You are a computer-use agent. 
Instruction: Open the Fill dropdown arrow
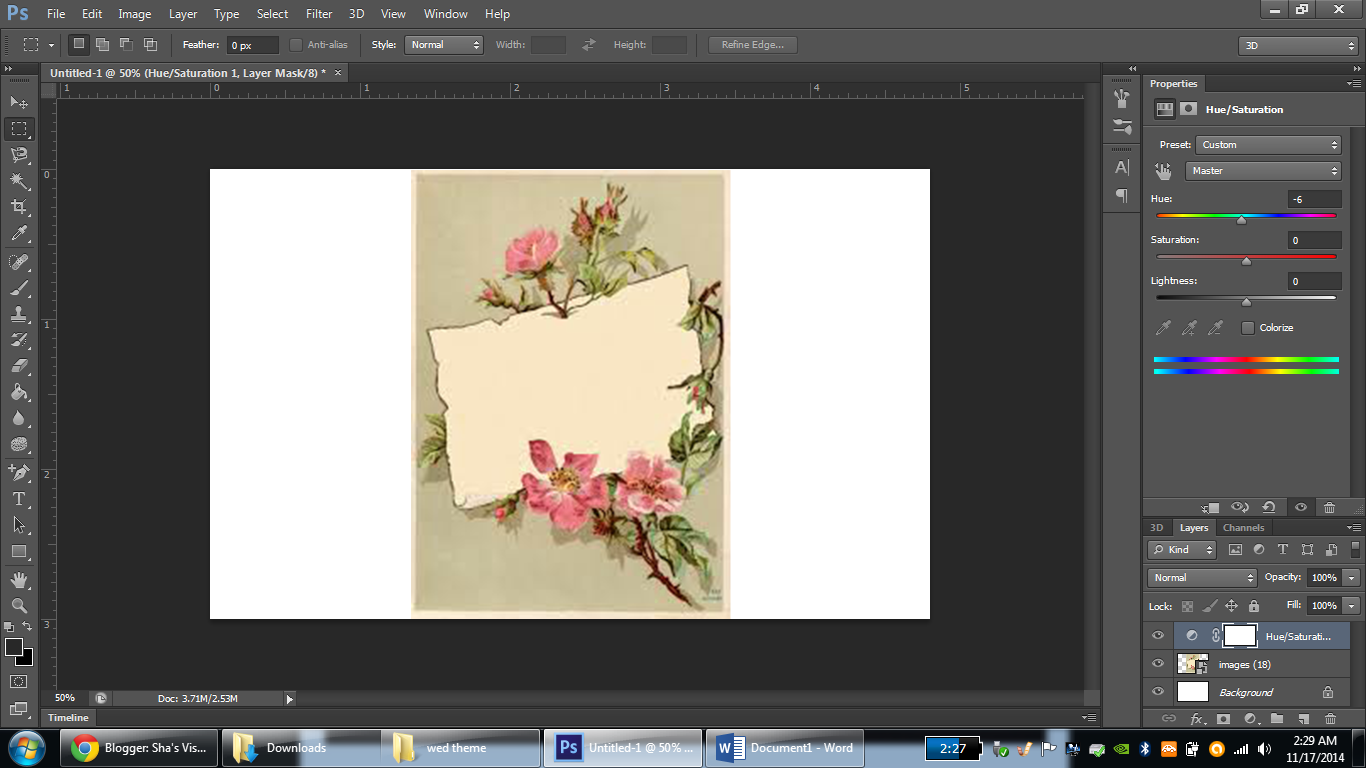click(1352, 606)
